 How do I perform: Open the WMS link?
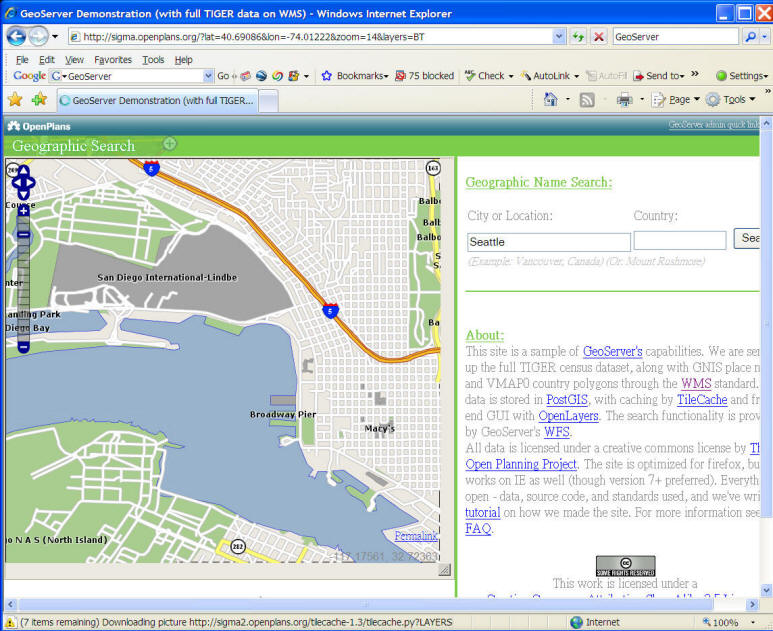tap(696, 384)
